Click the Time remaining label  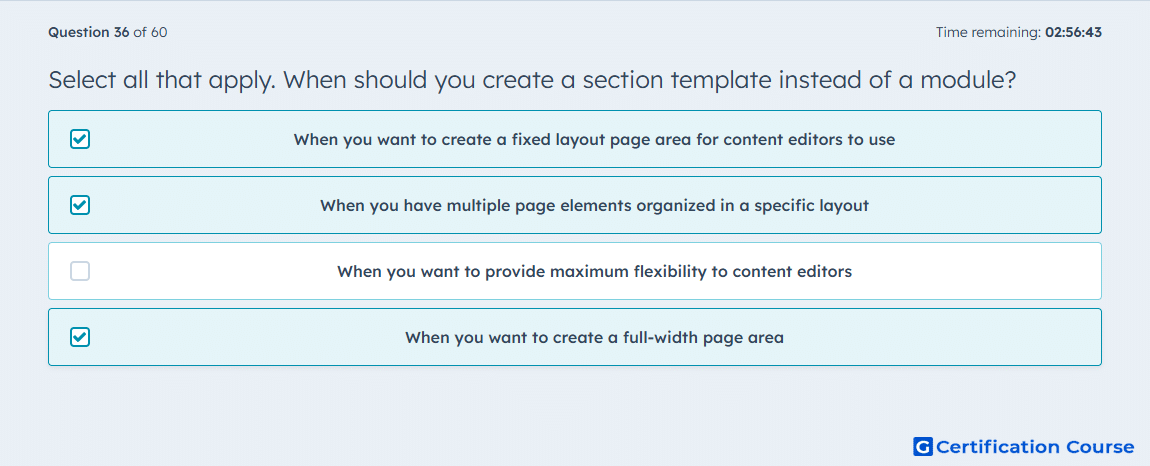pyautogui.click(x=988, y=32)
